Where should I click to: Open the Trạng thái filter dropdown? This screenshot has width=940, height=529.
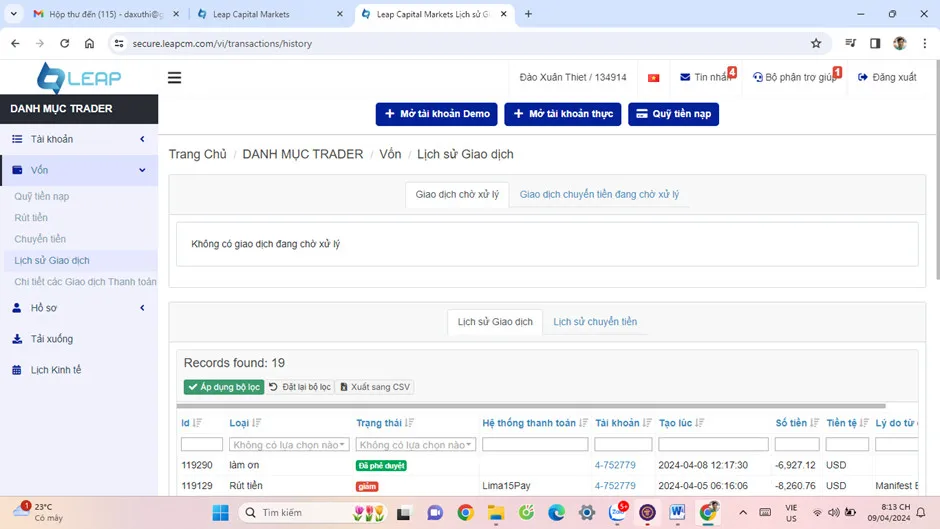[415, 445]
